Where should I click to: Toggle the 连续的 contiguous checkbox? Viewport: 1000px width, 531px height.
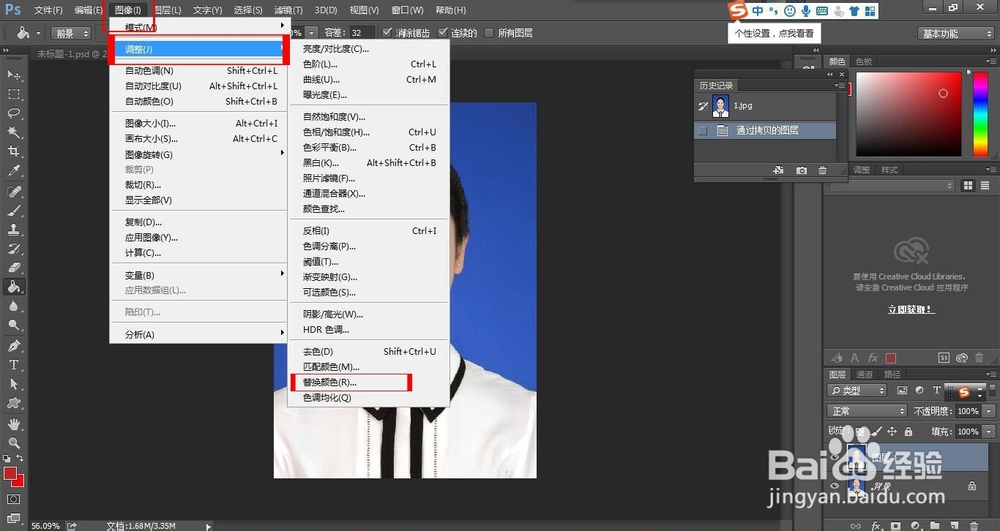pos(443,33)
